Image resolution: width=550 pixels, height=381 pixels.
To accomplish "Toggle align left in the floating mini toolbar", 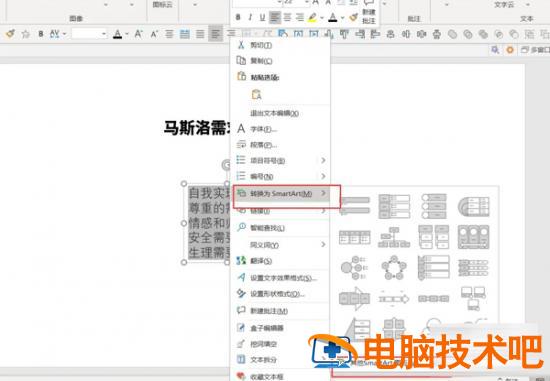I will 275,17.
